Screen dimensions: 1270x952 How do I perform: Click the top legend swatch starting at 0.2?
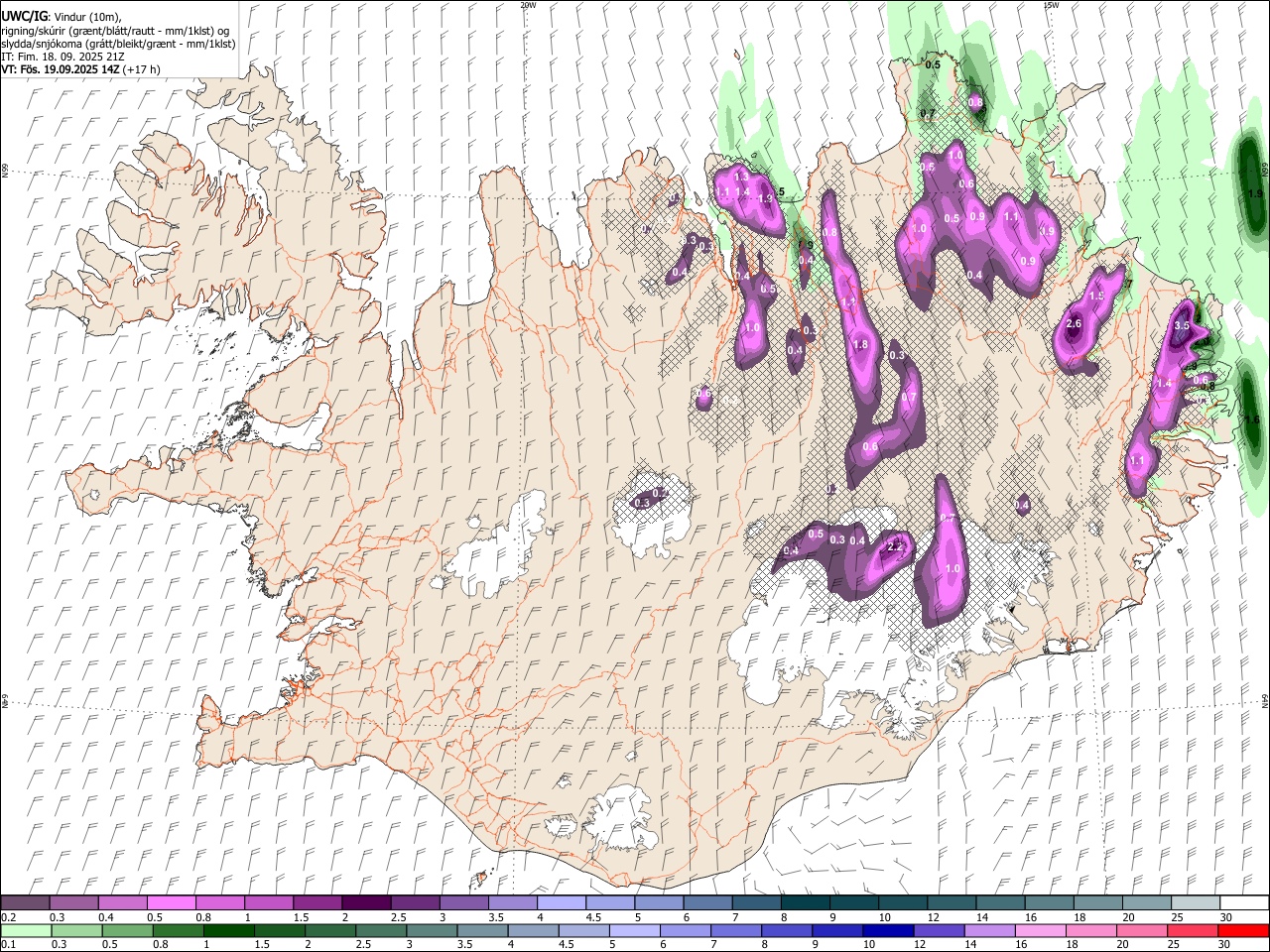coord(25,903)
